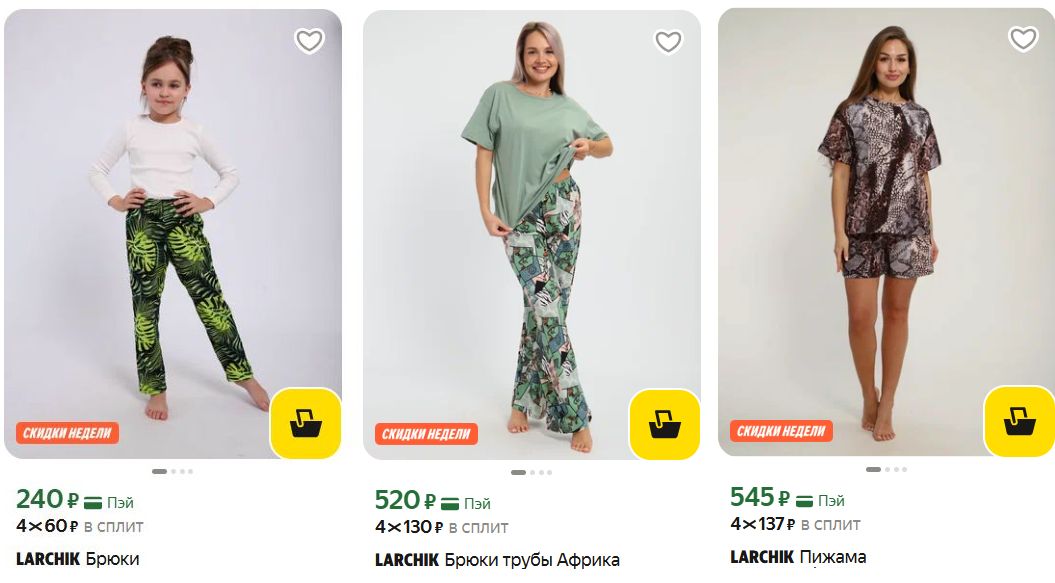
Task: Add green leaf kids pants to favorites
Action: 310,41
